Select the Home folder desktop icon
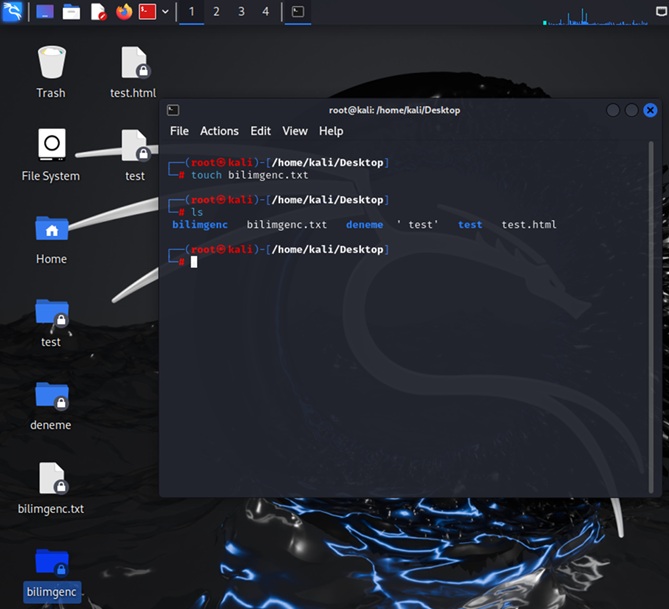This screenshot has width=669, height=609. pyautogui.click(x=51, y=239)
